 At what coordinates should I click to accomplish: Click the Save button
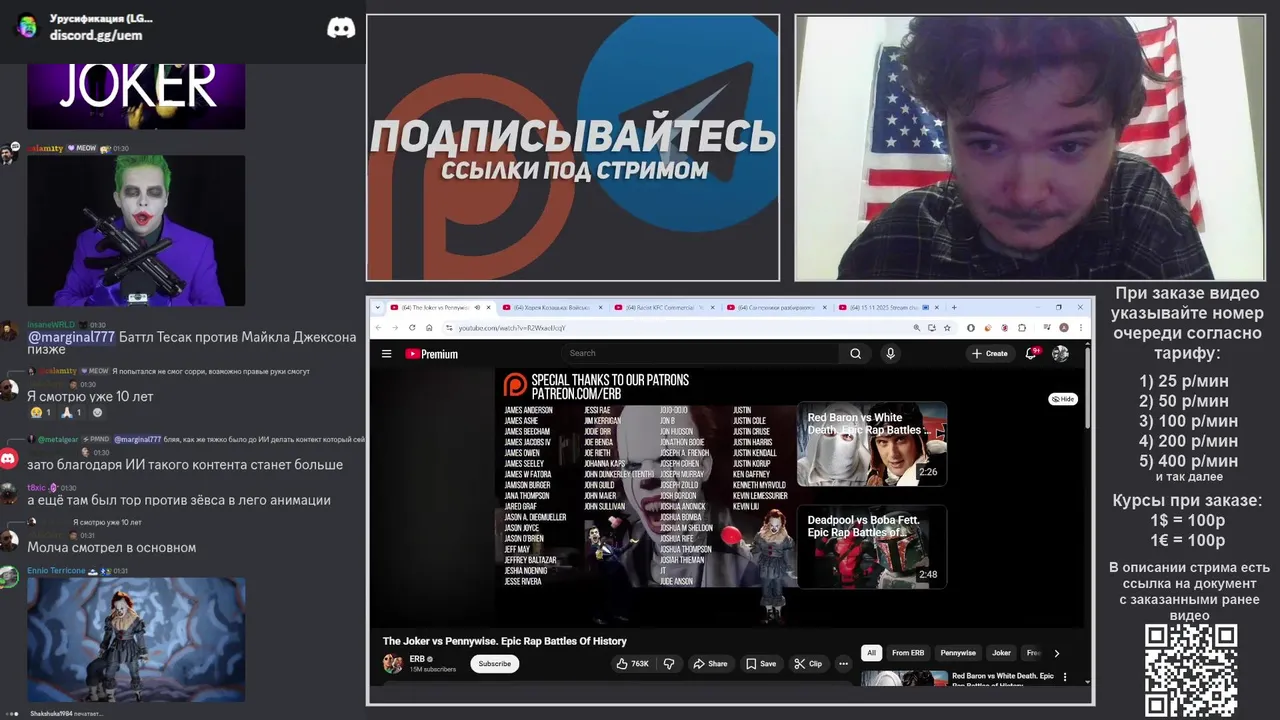[760, 663]
